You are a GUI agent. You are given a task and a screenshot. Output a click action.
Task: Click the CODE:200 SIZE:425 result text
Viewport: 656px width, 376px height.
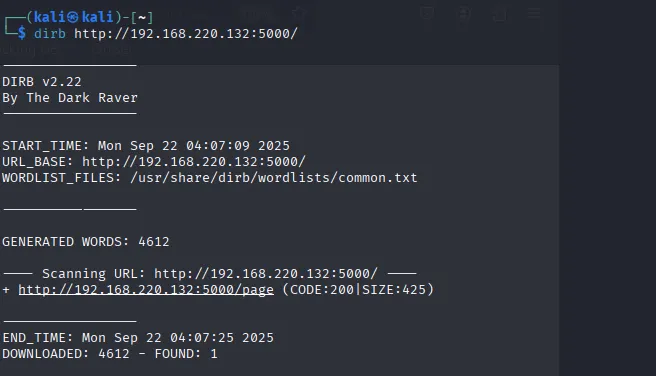358,289
